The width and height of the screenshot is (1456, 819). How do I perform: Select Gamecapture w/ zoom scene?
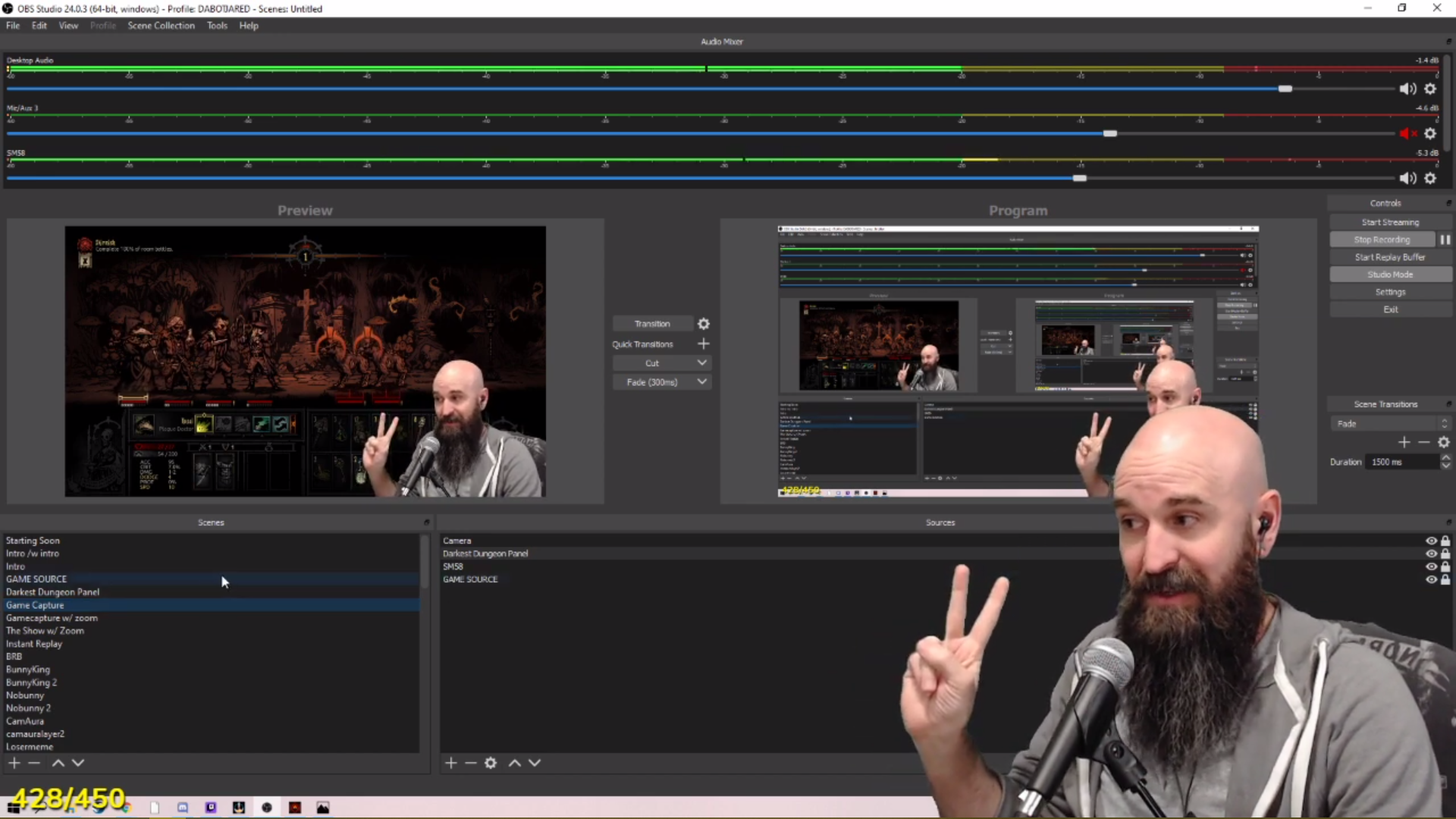coord(211,618)
